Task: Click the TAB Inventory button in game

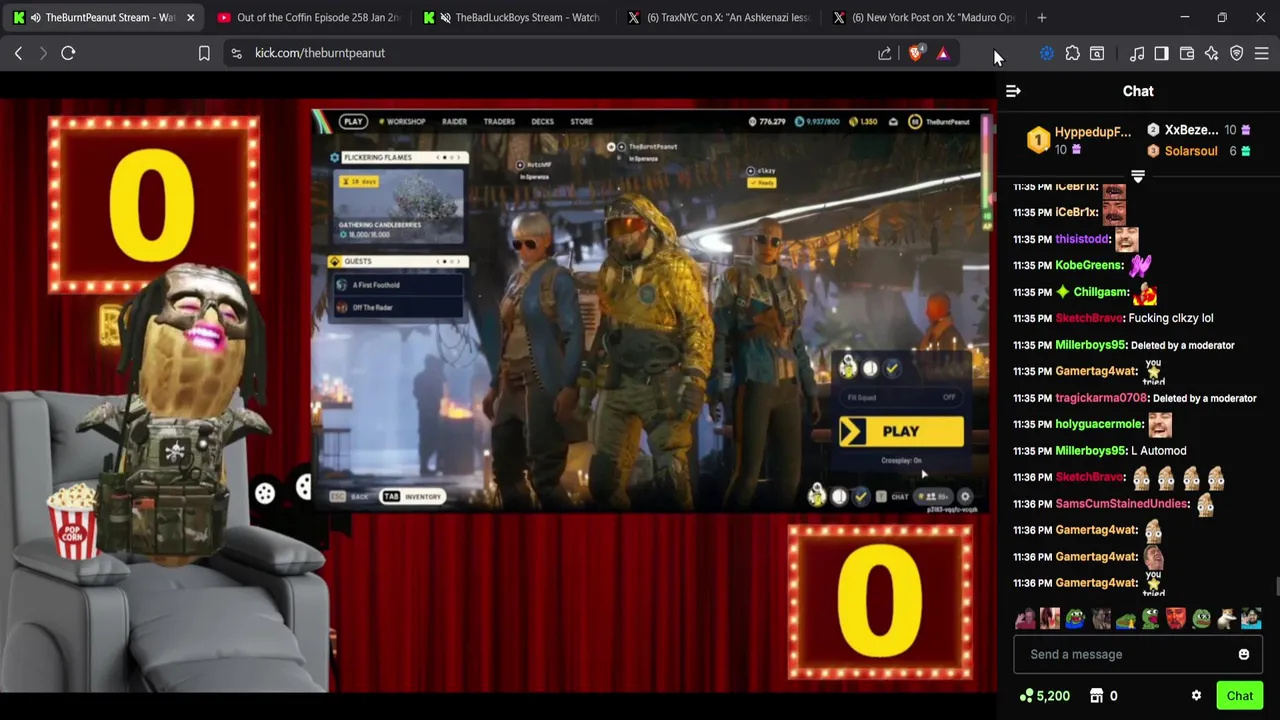Action: pyautogui.click(x=412, y=496)
